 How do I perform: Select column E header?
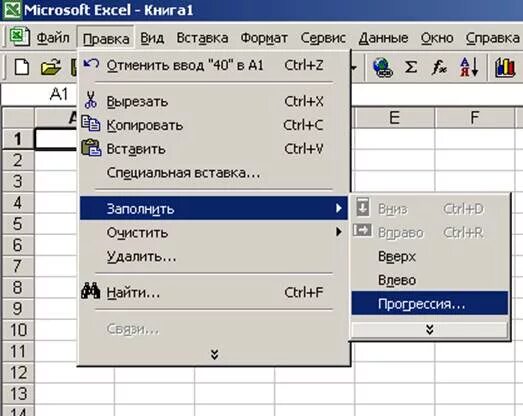click(395, 117)
